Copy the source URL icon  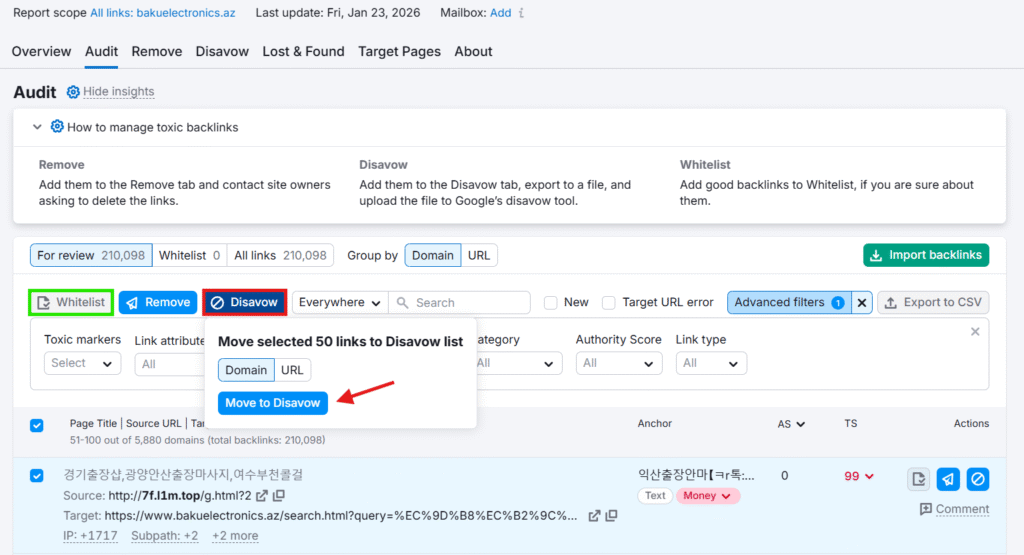tap(279, 496)
